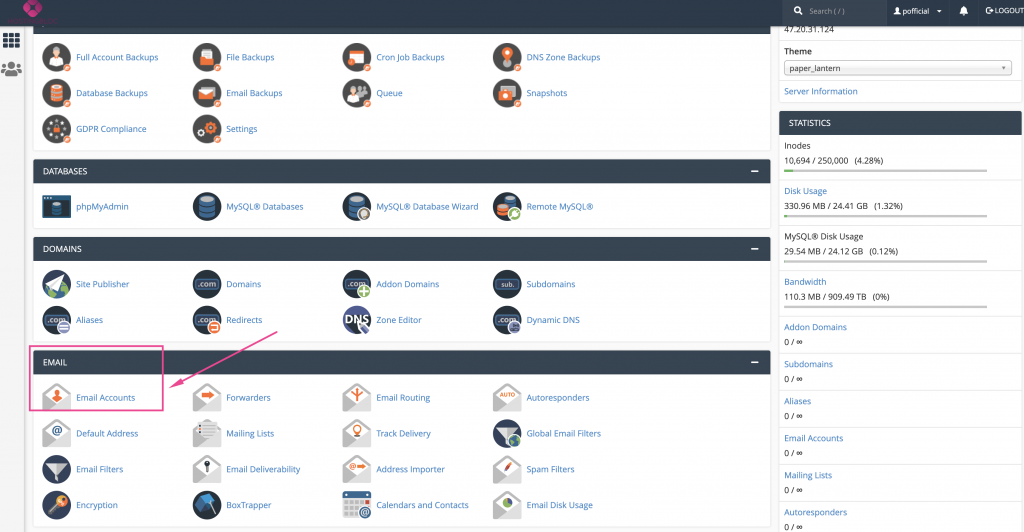Click the notifications bell icon

click(963, 11)
